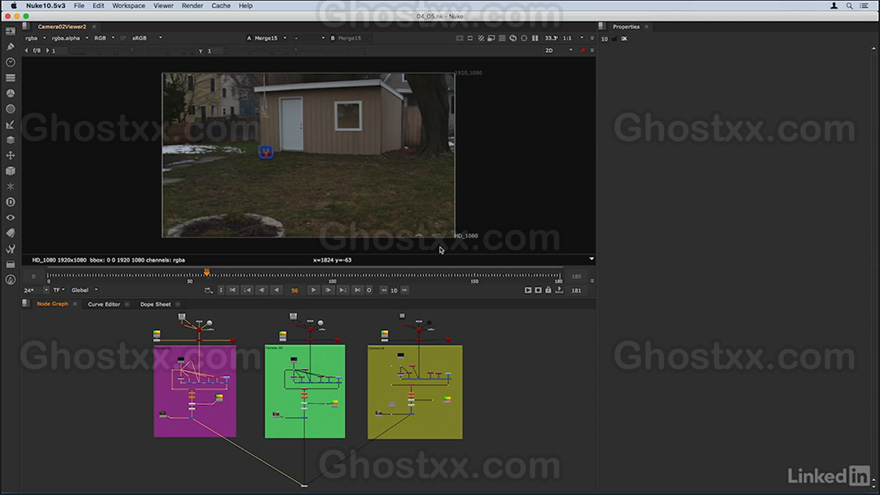Open the File menu

coord(79,6)
